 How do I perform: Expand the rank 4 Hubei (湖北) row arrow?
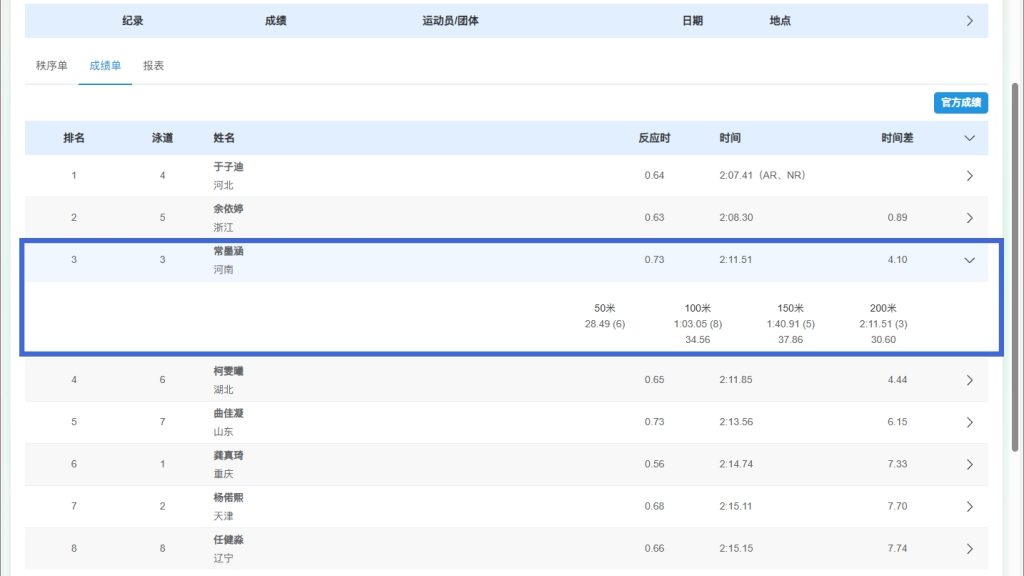click(x=969, y=380)
